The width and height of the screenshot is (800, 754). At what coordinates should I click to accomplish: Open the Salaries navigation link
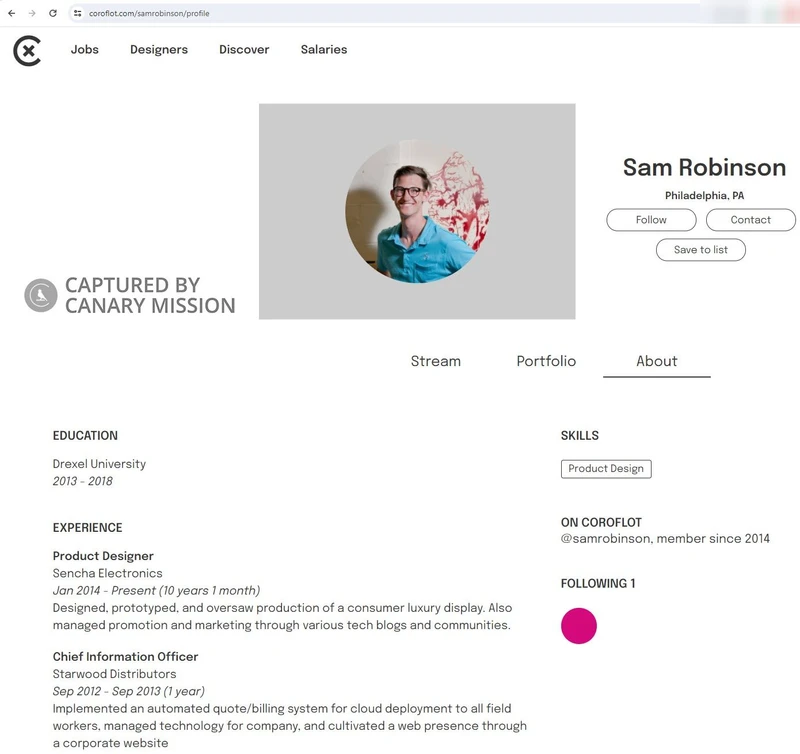coord(324,49)
